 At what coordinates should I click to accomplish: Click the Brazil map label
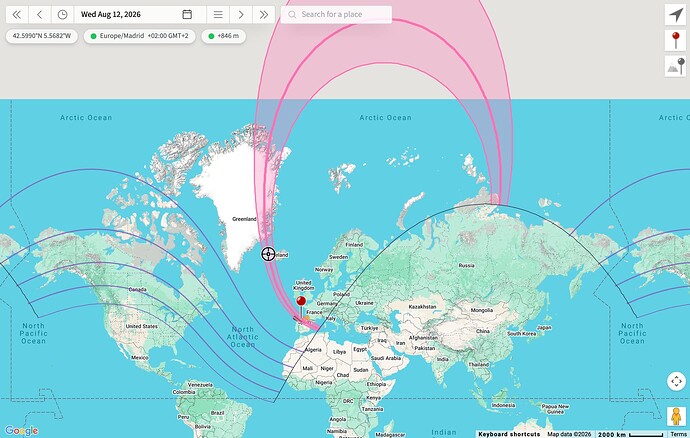[217, 413]
